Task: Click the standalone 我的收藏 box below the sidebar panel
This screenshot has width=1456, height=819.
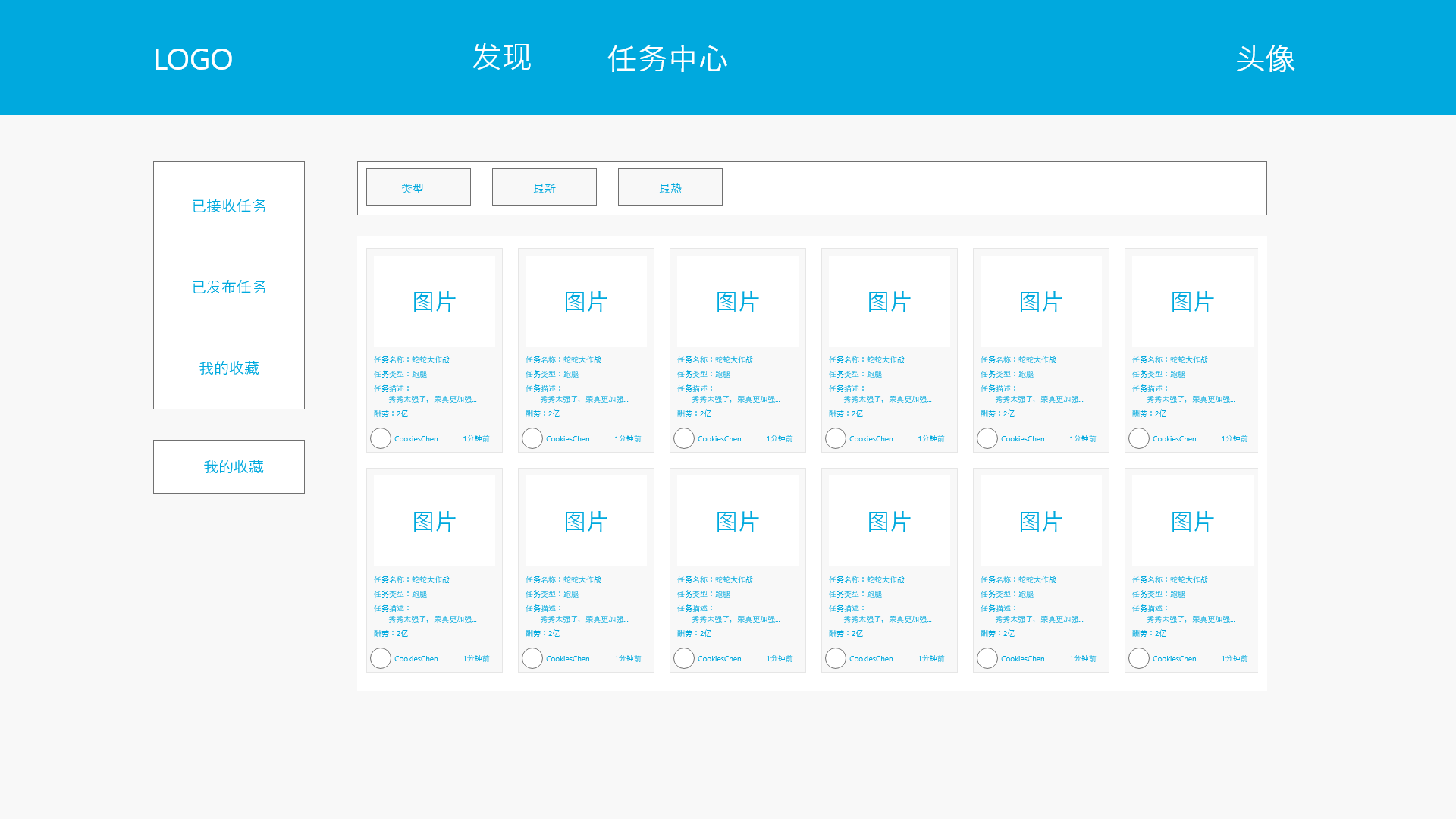Action: point(229,466)
